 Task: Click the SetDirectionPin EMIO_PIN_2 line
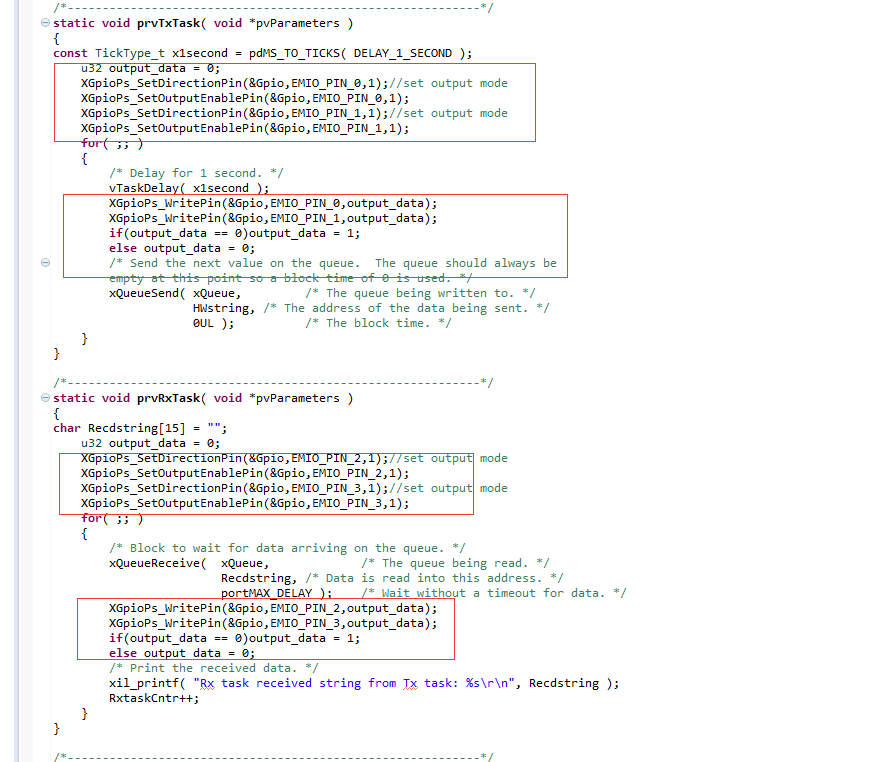[x=294, y=458]
